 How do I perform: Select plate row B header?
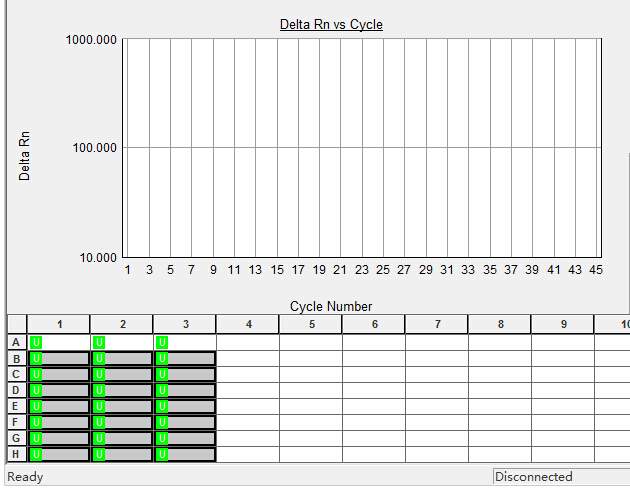click(x=17, y=359)
